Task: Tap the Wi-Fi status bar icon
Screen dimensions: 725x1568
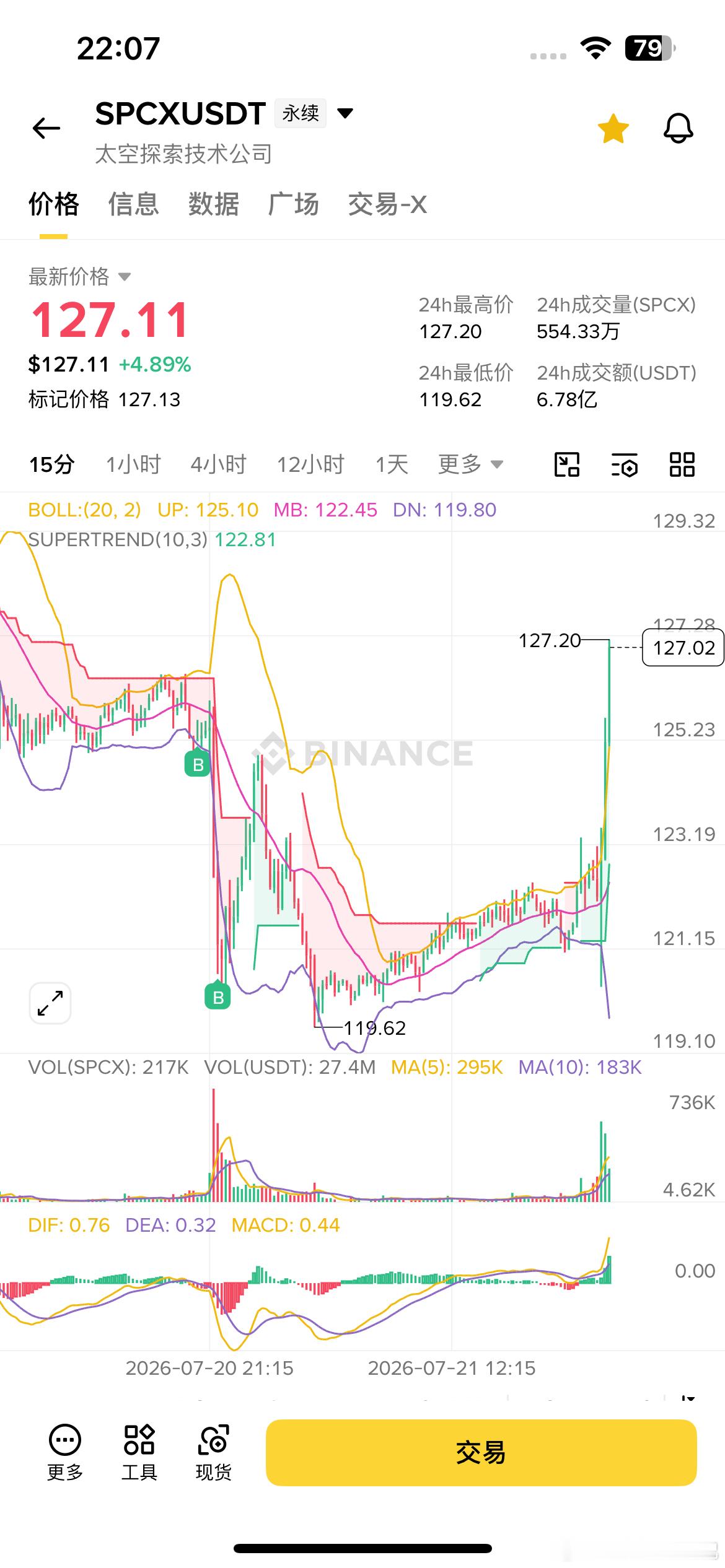Action: click(595, 48)
